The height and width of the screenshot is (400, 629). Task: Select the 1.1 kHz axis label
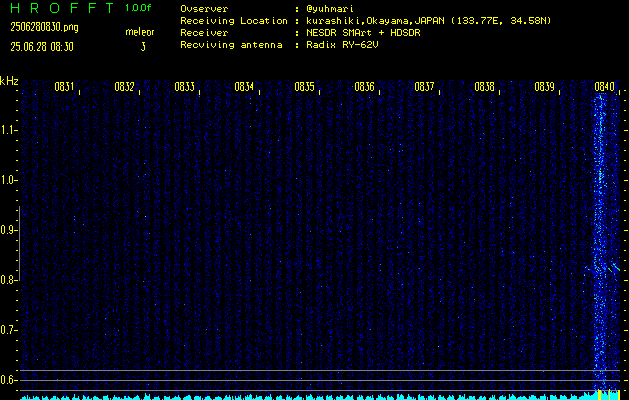pos(8,130)
